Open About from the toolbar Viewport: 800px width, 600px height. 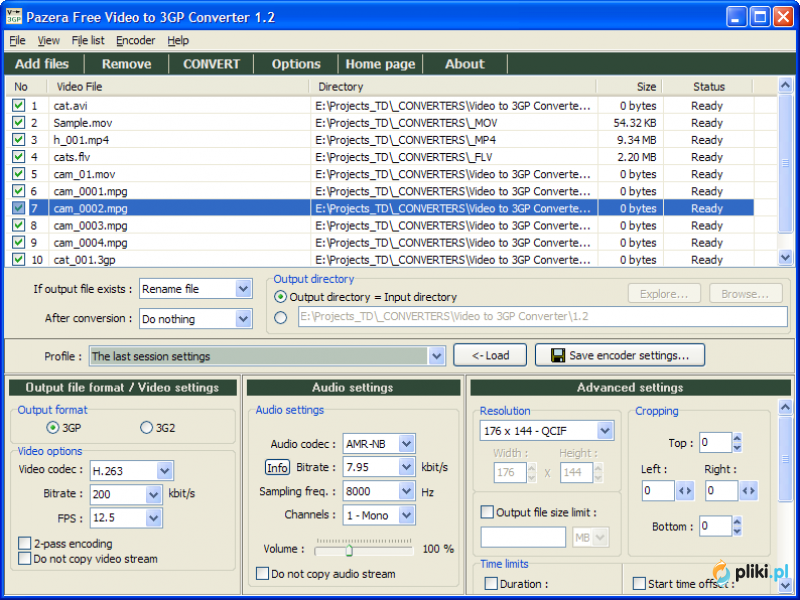pyautogui.click(x=465, y=64)
